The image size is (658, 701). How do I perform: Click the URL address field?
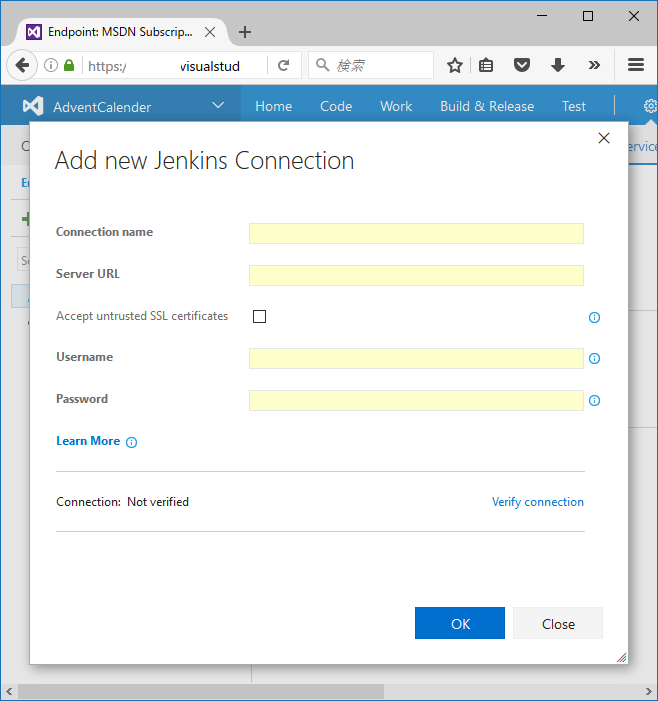(174, 66)
